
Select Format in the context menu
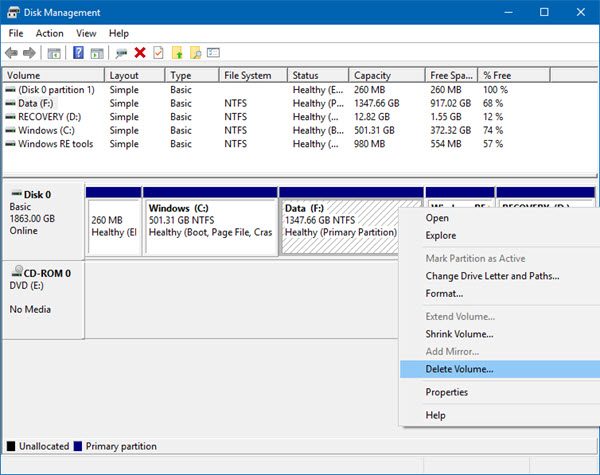(444, 294)
